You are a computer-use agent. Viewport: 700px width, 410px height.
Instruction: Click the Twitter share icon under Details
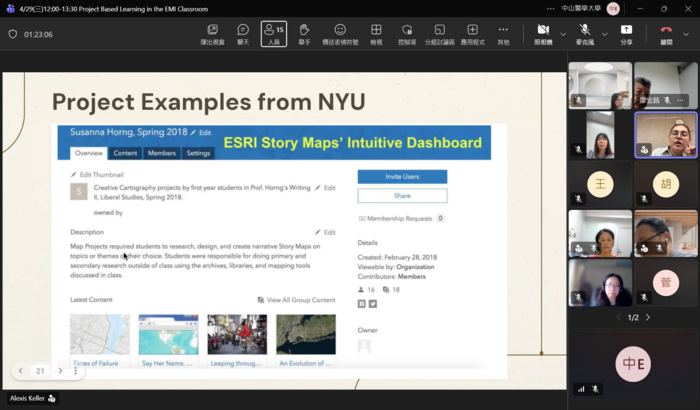pyautogui.click(x=373, y=304)
